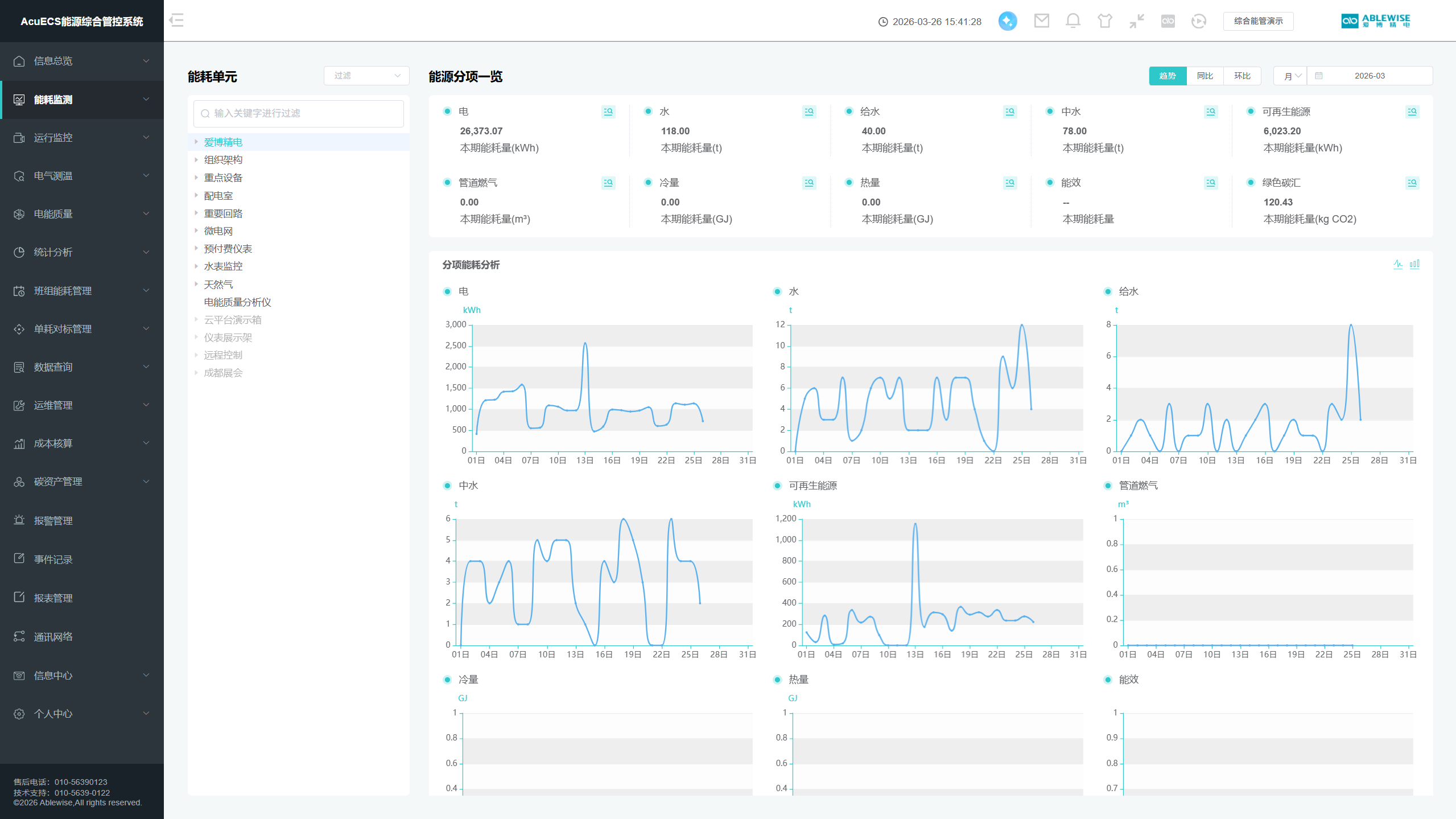Select the 环比 comparison mode

pos(1242,76)
